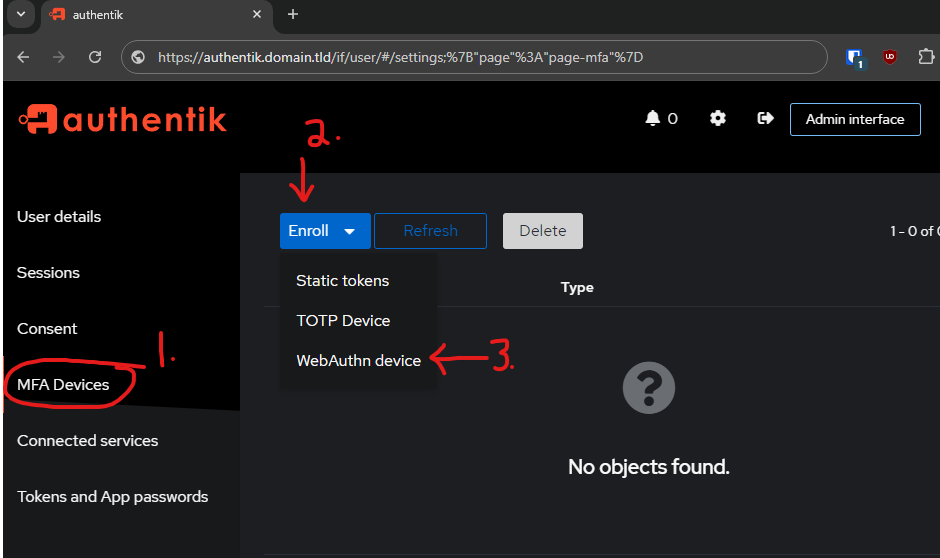The image size is (940, 558).
Task: Open the Admin interface
Action: 855,119
